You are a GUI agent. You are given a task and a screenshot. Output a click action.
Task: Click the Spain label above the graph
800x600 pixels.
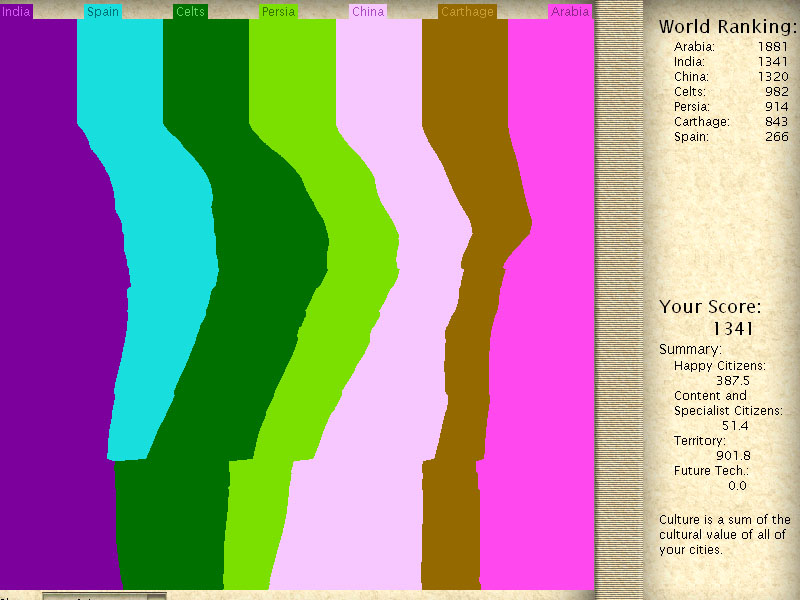[101, 12]
